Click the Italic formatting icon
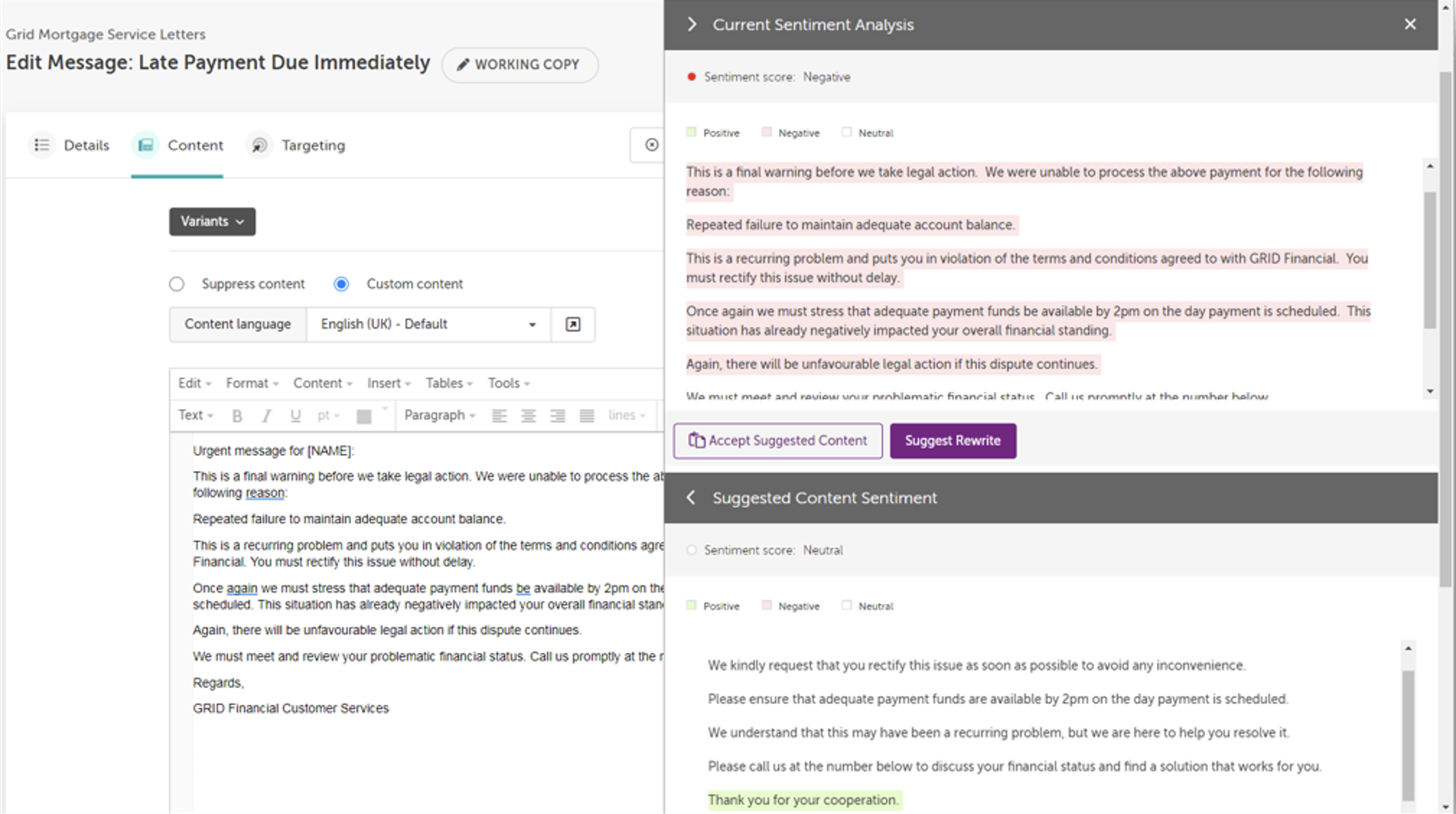Viewport: 1456px width, 814px height. click(266, 416)
